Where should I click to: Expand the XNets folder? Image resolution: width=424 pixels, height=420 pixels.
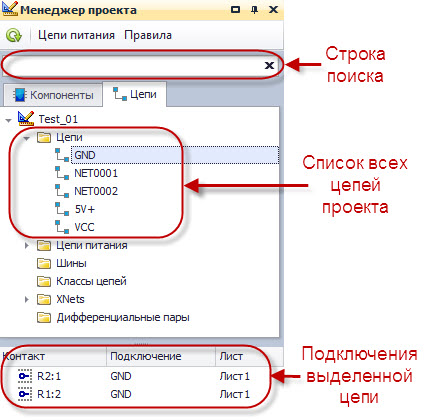(27, 299)
